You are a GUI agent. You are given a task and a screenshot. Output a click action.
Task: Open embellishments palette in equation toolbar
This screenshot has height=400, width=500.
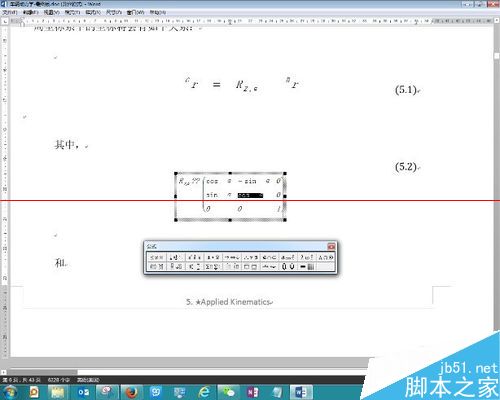[195, 257]
